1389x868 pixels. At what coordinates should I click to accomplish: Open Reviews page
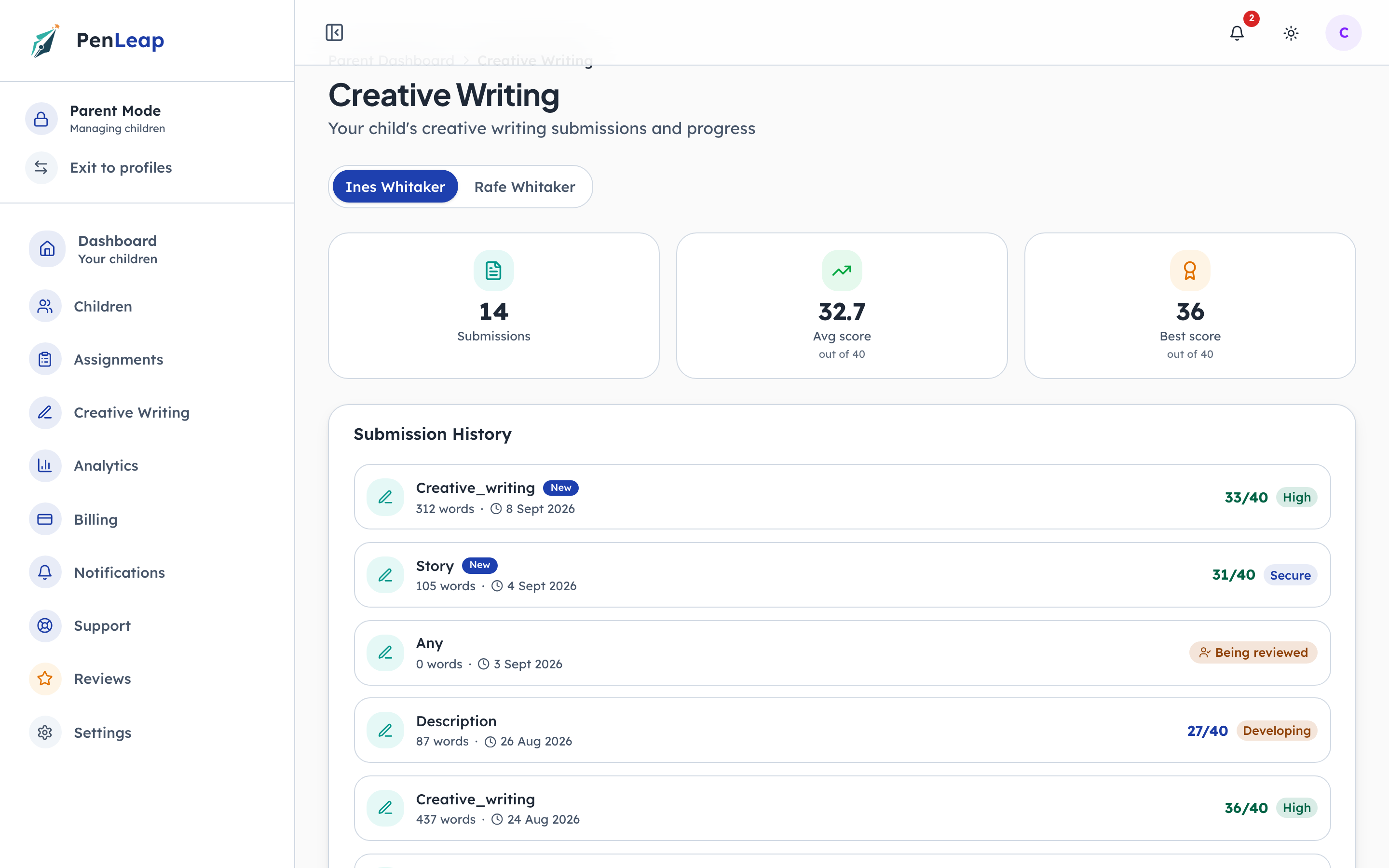(x=148, y=678)
